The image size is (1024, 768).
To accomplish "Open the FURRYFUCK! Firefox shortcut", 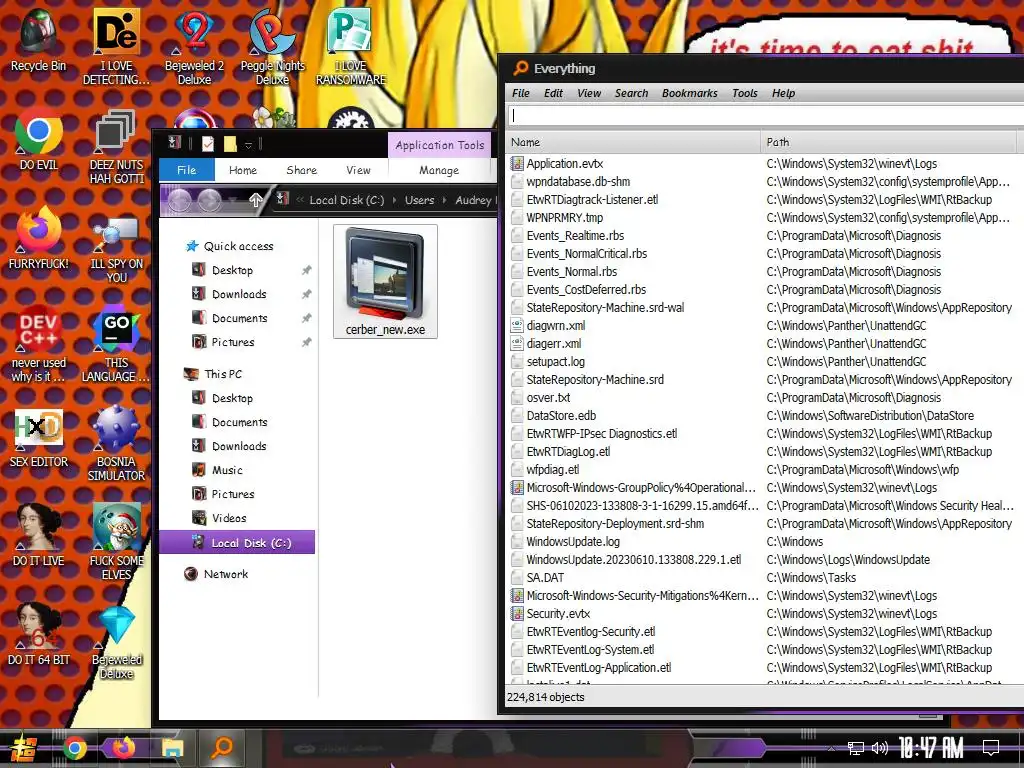I will (38, 238).
